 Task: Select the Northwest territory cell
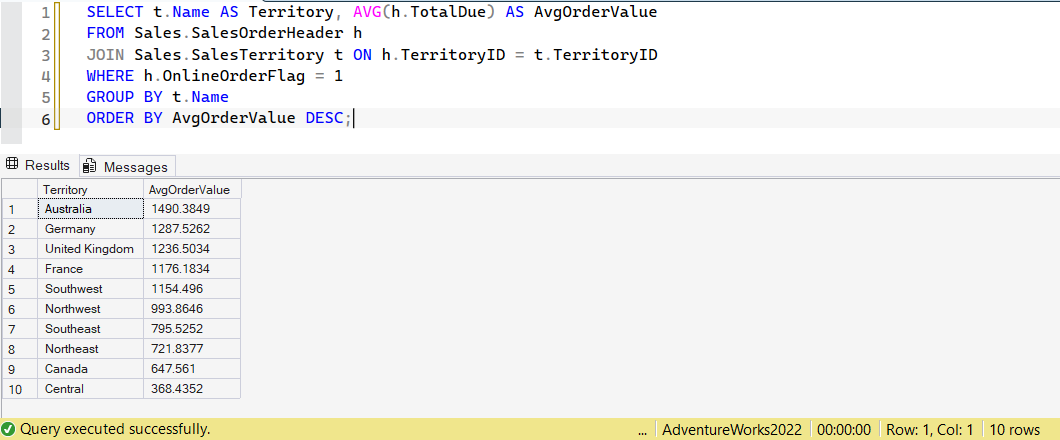tap(91, 308)
